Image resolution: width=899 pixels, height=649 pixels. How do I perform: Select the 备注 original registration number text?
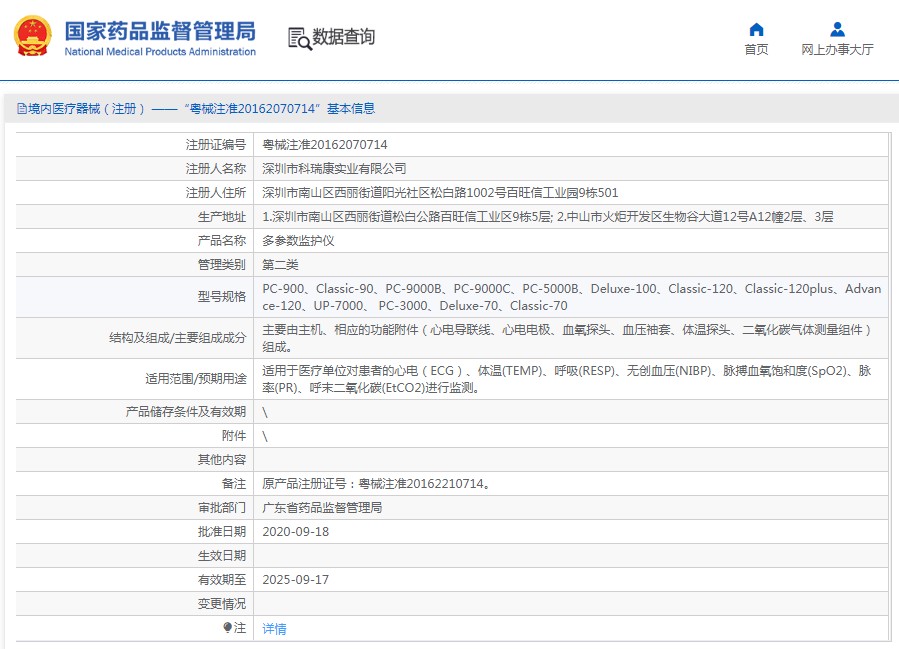coord(376,484)
